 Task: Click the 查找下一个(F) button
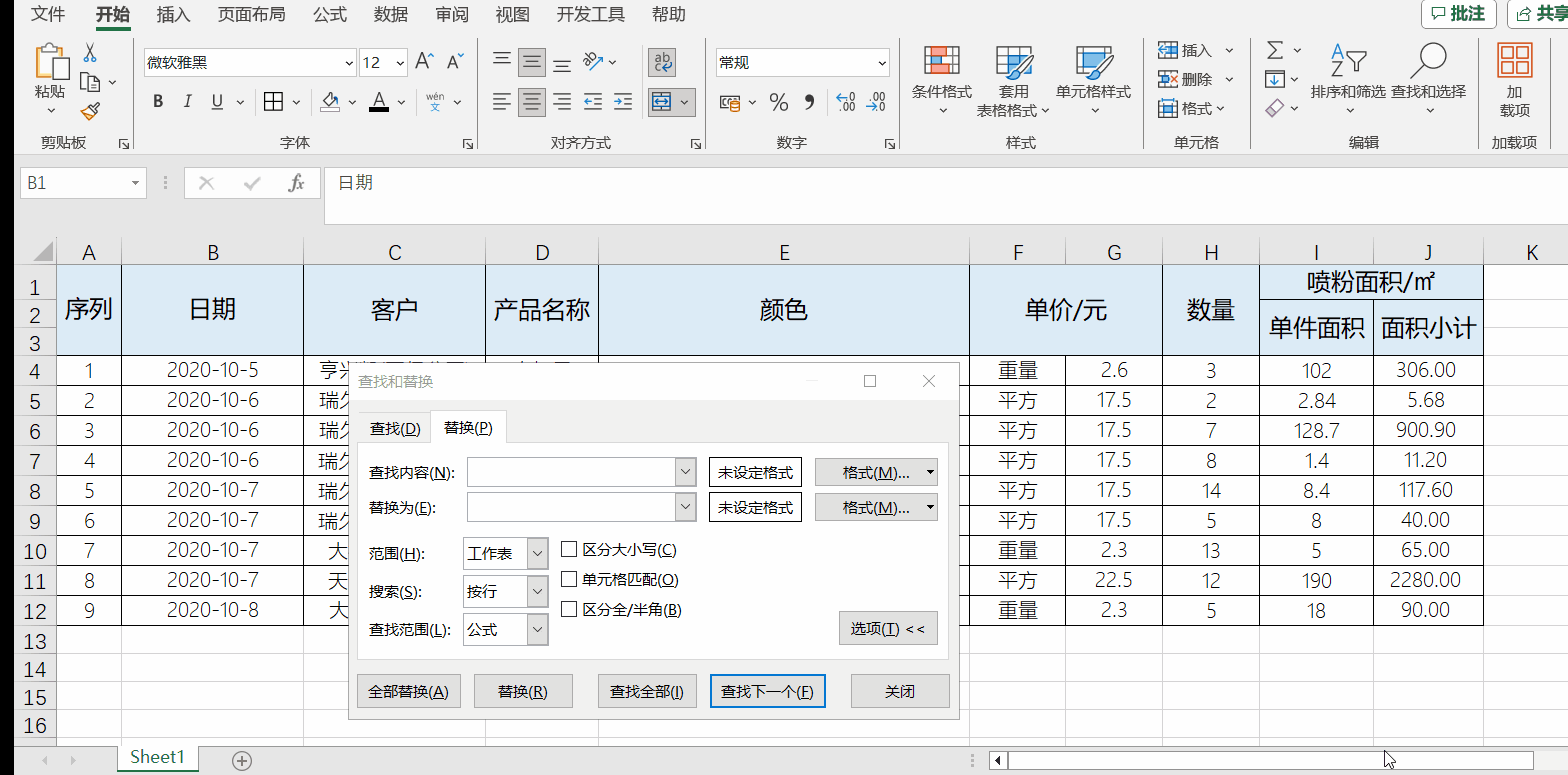point(768,691)
